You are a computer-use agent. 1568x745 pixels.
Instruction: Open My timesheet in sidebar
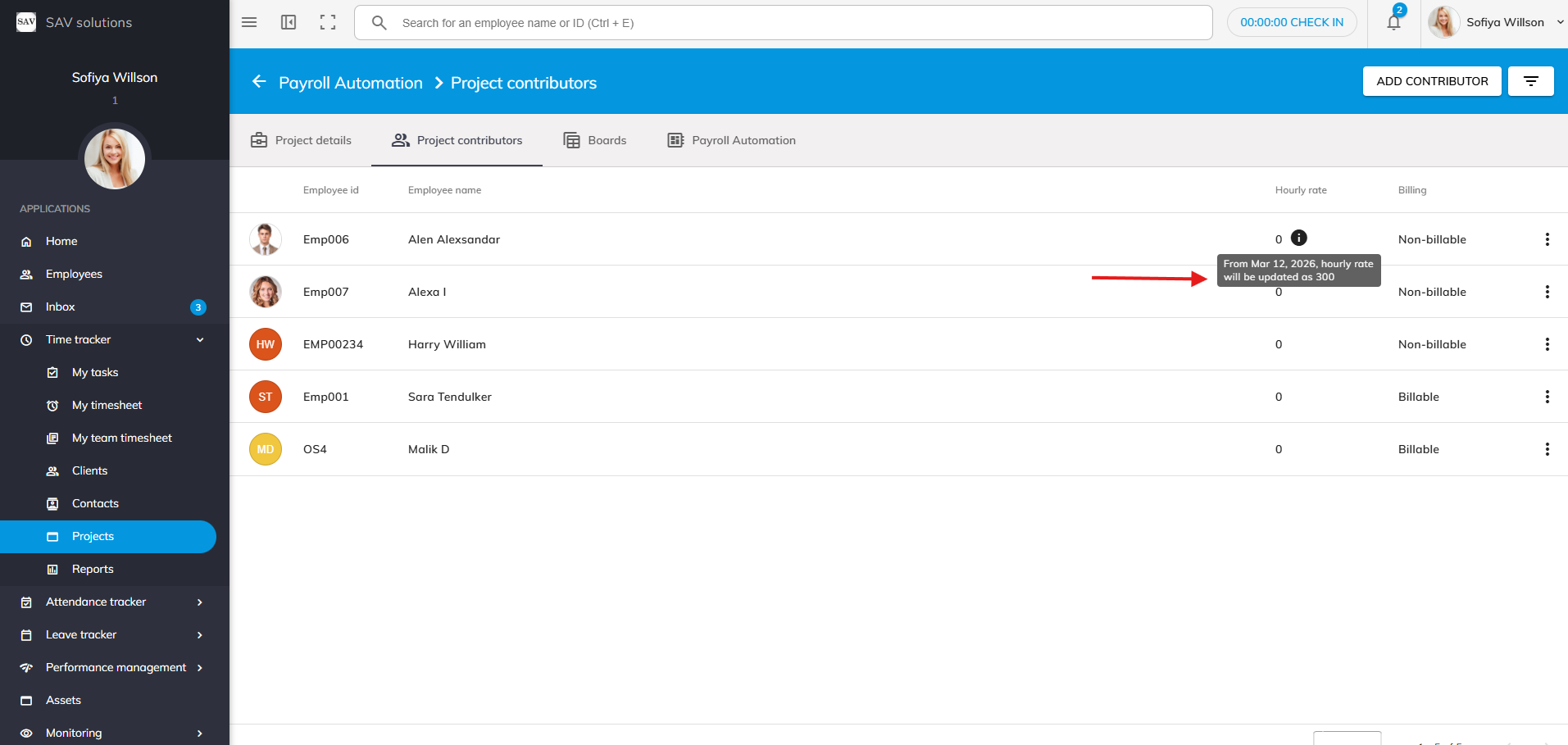point(107,405)
